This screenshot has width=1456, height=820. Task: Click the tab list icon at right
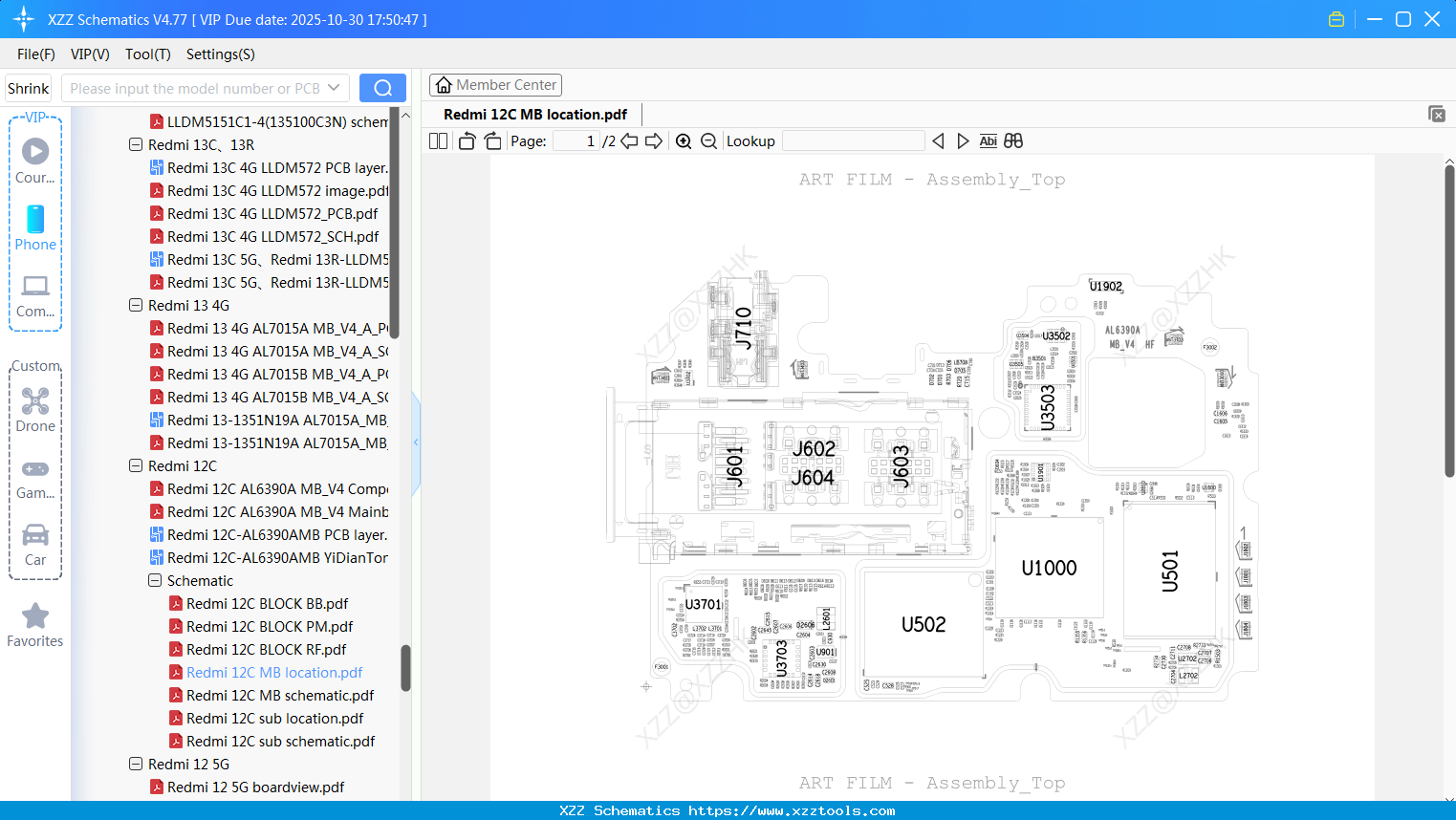pos(1437,114)
